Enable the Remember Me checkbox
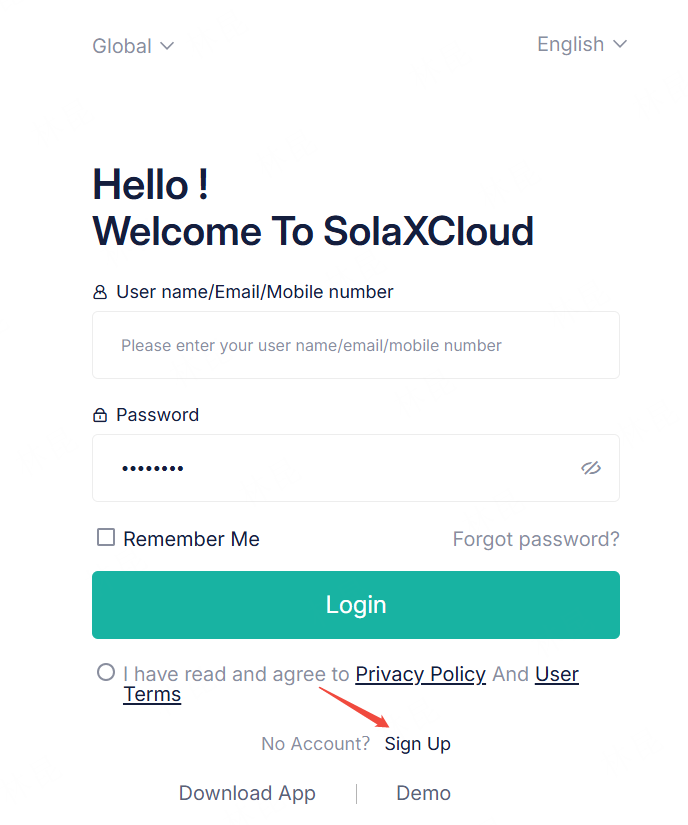 click(106, 538)
